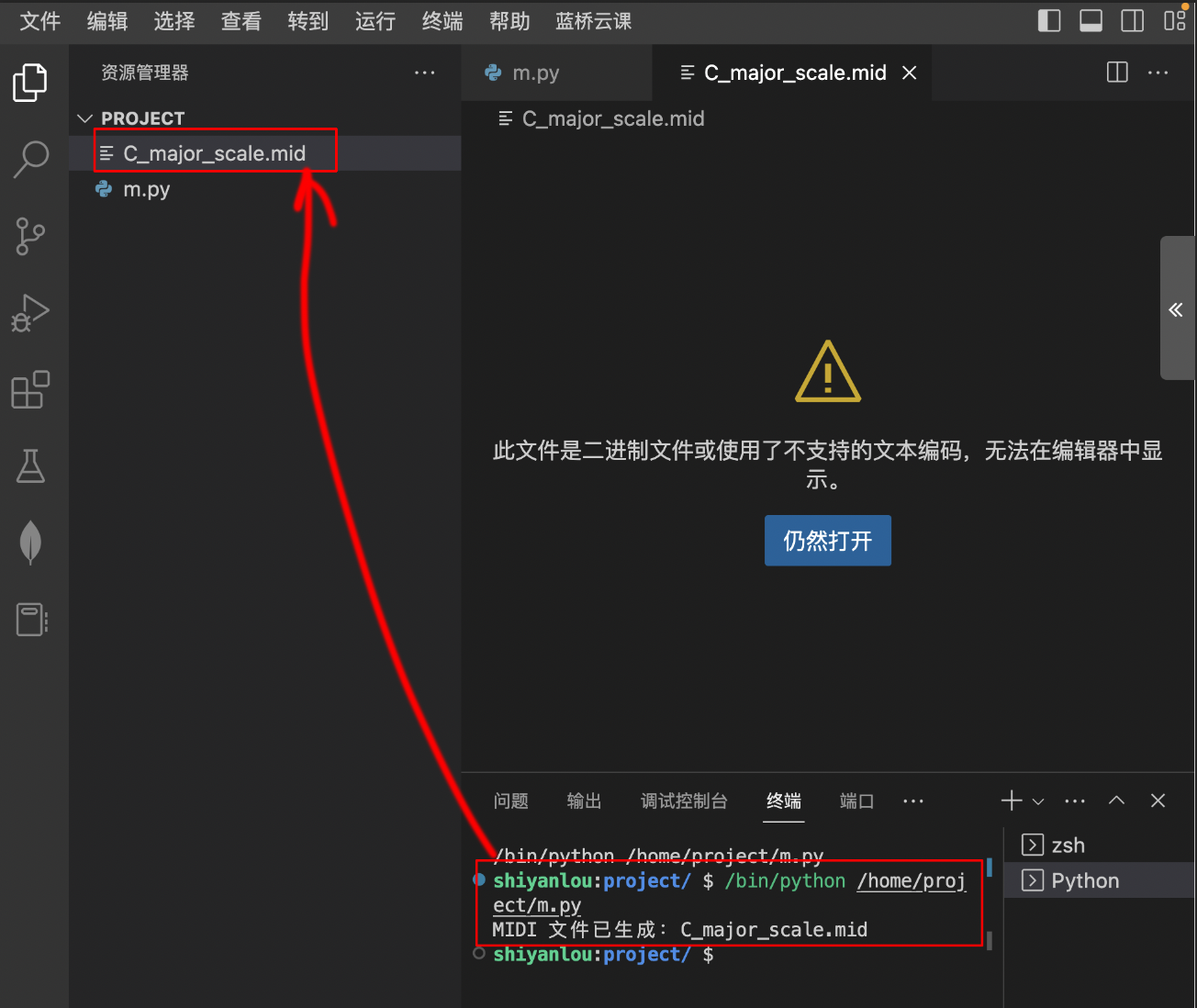The image size is (1197, 1008).
Task: Open the Extensions view
Action: [30, 390]
